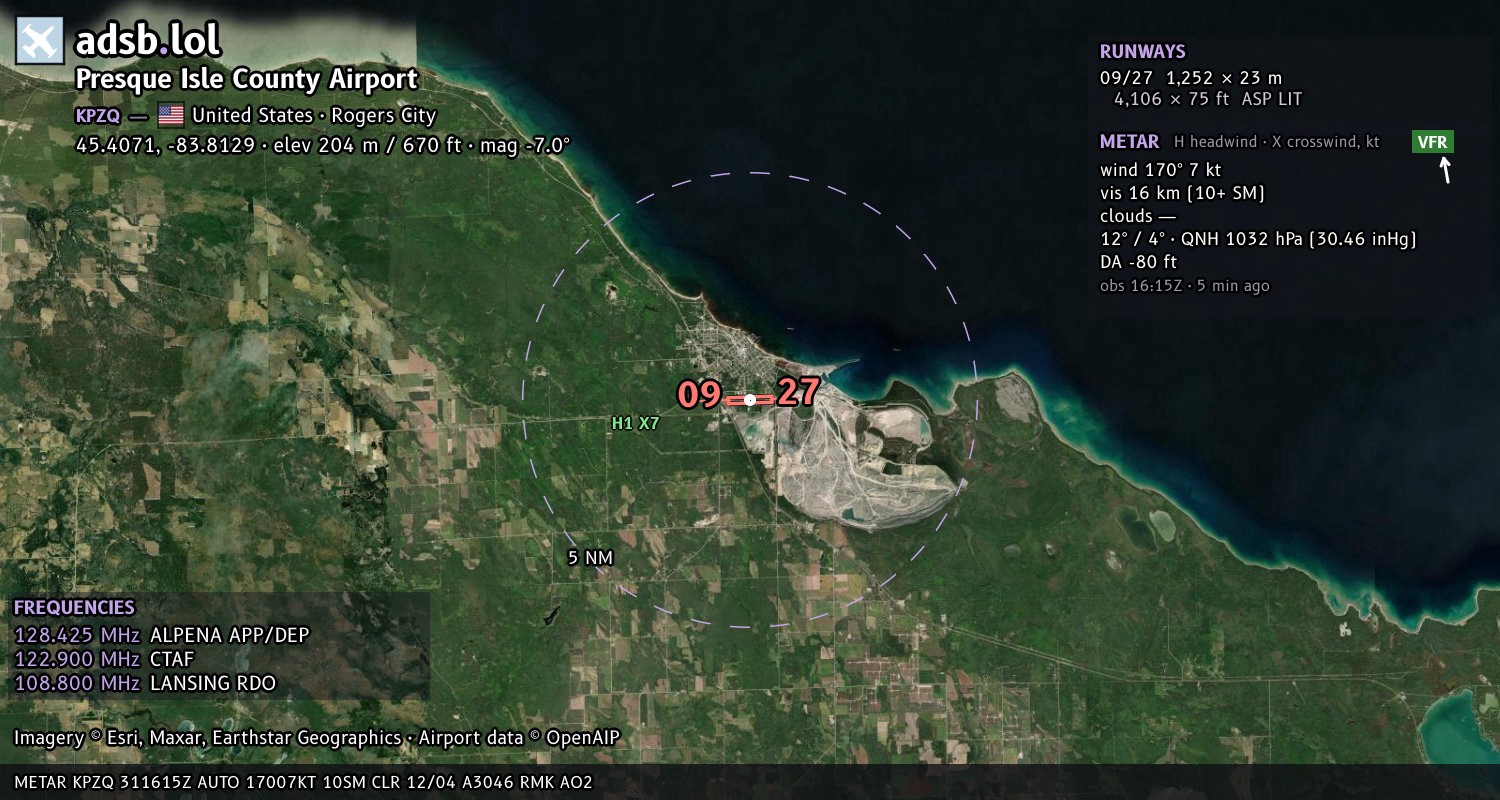Image resolution: width=1500 pixels, height=800 pixels.
Task: Click the 122.900 MHz CTAF frequency
Action: 104,659
